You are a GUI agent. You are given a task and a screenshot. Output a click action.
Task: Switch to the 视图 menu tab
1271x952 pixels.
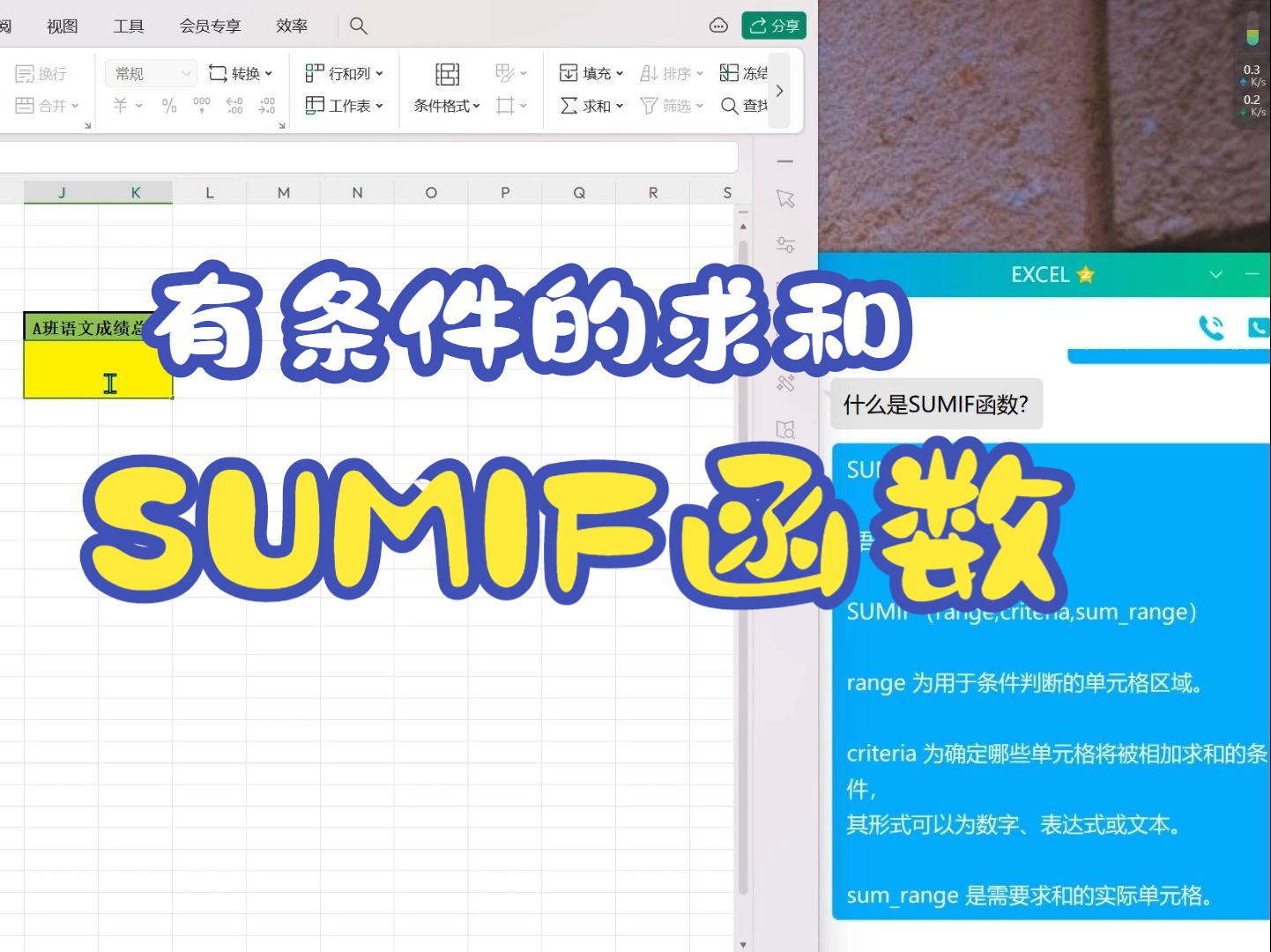click(x=60, y=26)
